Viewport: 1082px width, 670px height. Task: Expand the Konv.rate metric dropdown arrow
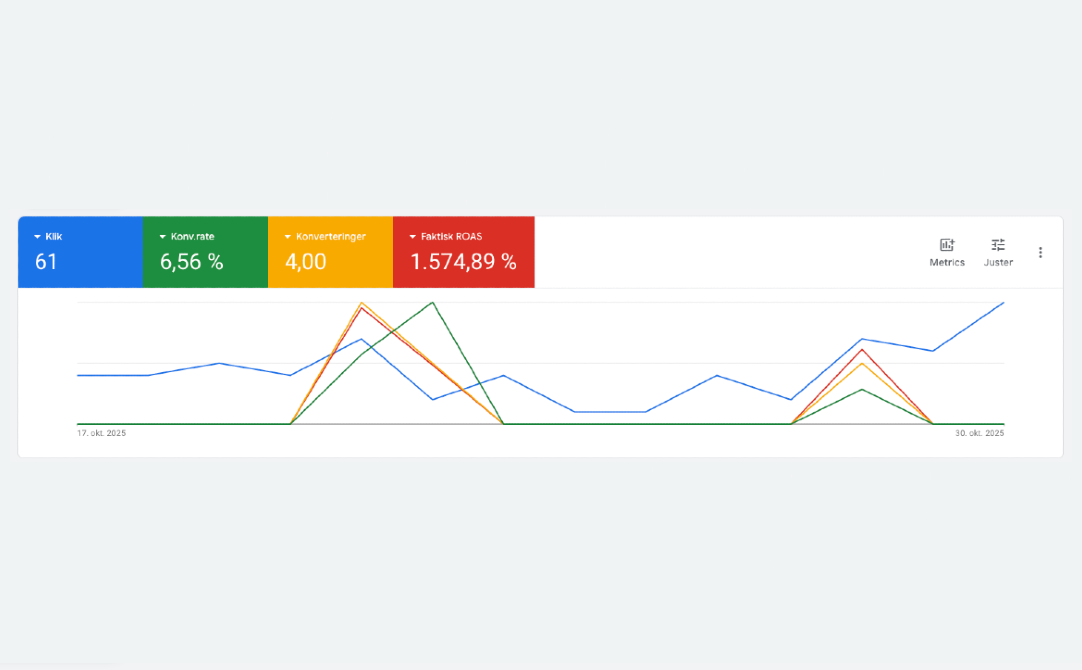(162, 237)
